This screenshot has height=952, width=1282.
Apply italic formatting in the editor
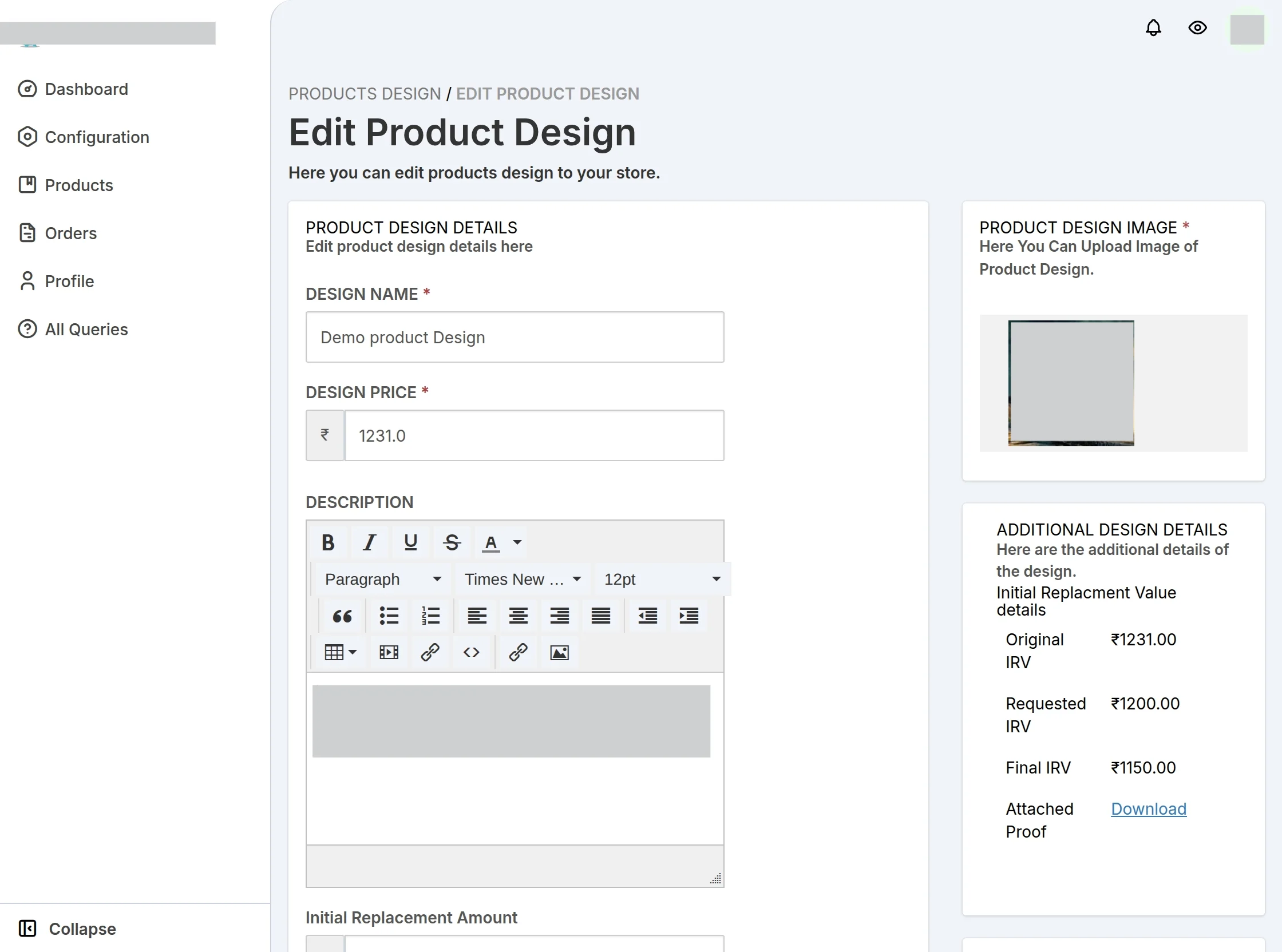(x=370, y=542)
